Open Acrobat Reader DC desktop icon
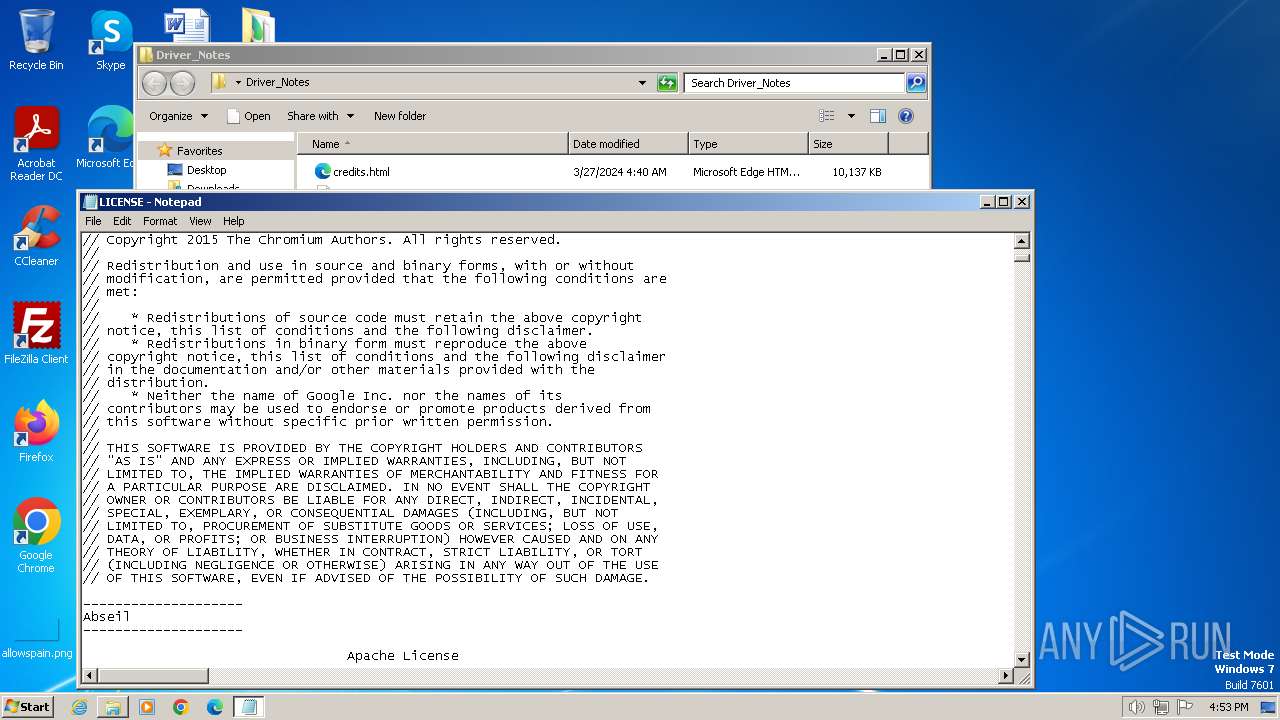 [x=36, y=145]
